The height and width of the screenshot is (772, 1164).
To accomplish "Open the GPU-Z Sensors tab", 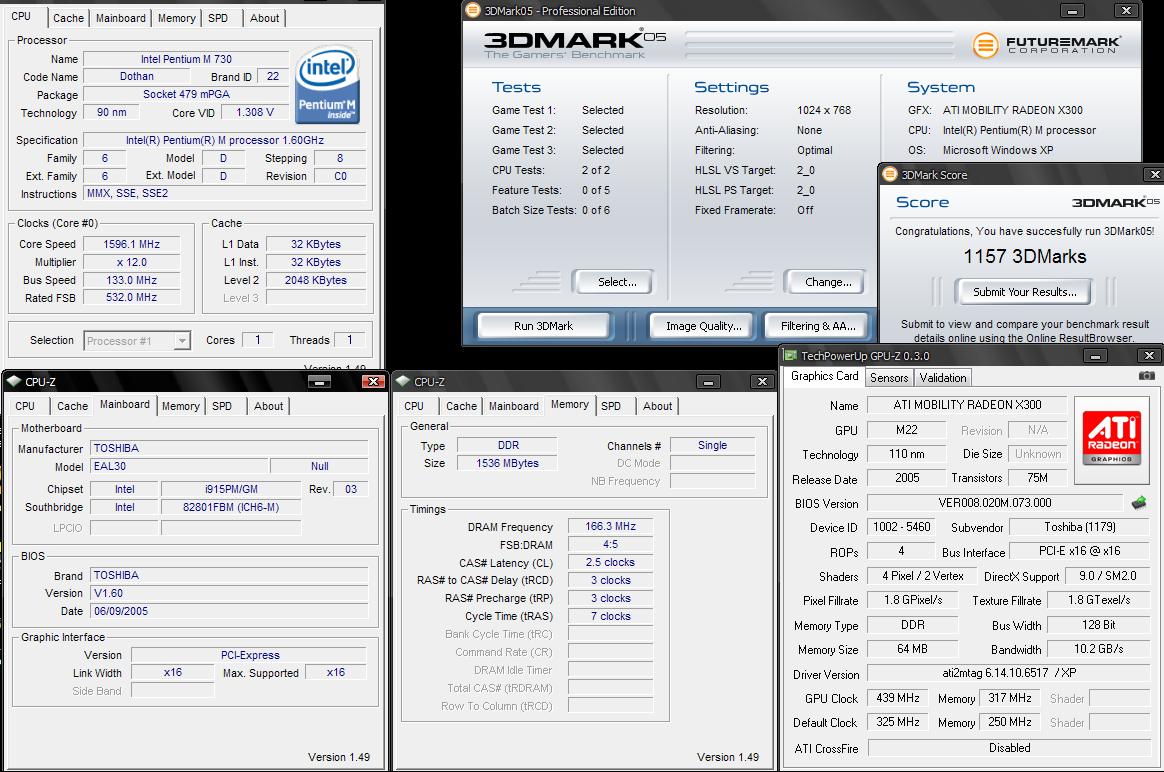I will pyautogui.click(x=889, y=378).
